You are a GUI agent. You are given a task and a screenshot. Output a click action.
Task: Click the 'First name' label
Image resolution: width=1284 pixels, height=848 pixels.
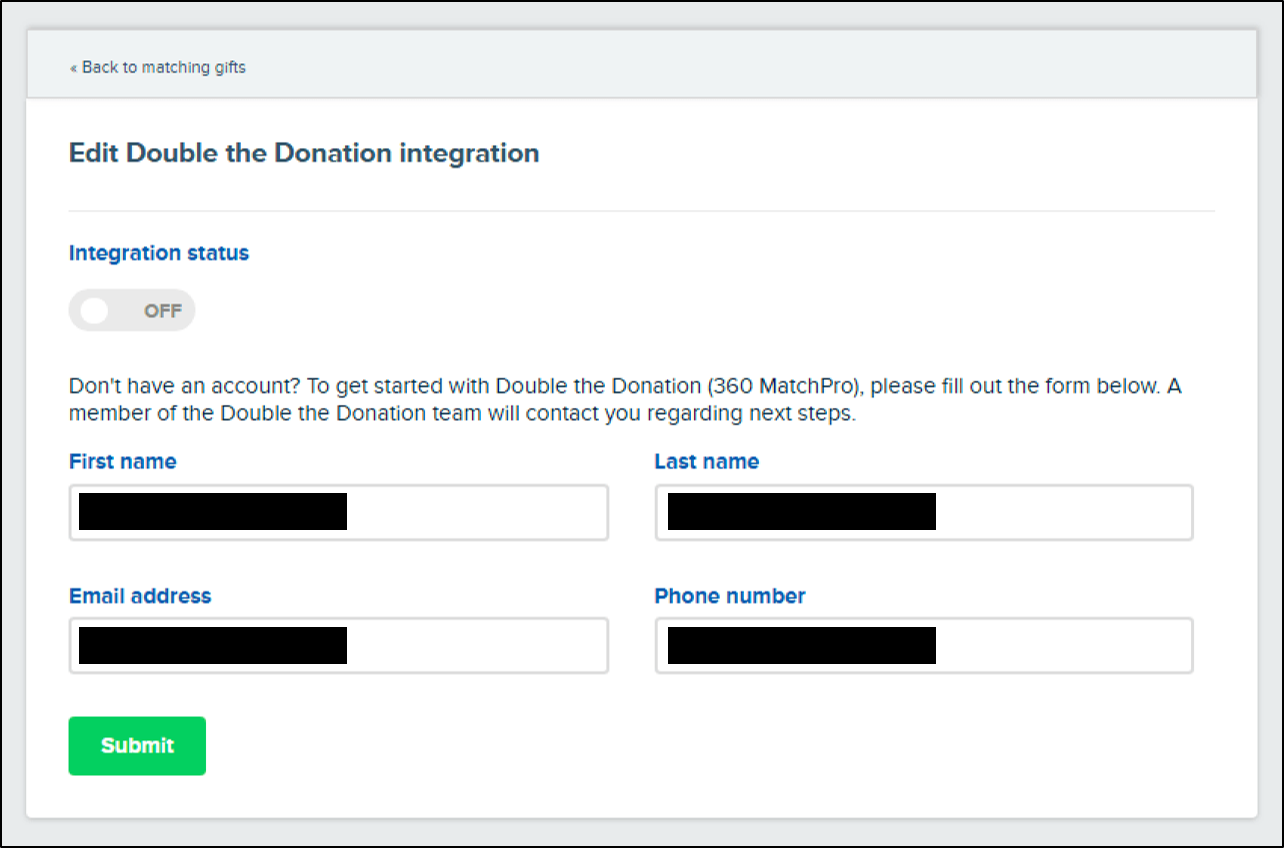(x=123, y=461)
